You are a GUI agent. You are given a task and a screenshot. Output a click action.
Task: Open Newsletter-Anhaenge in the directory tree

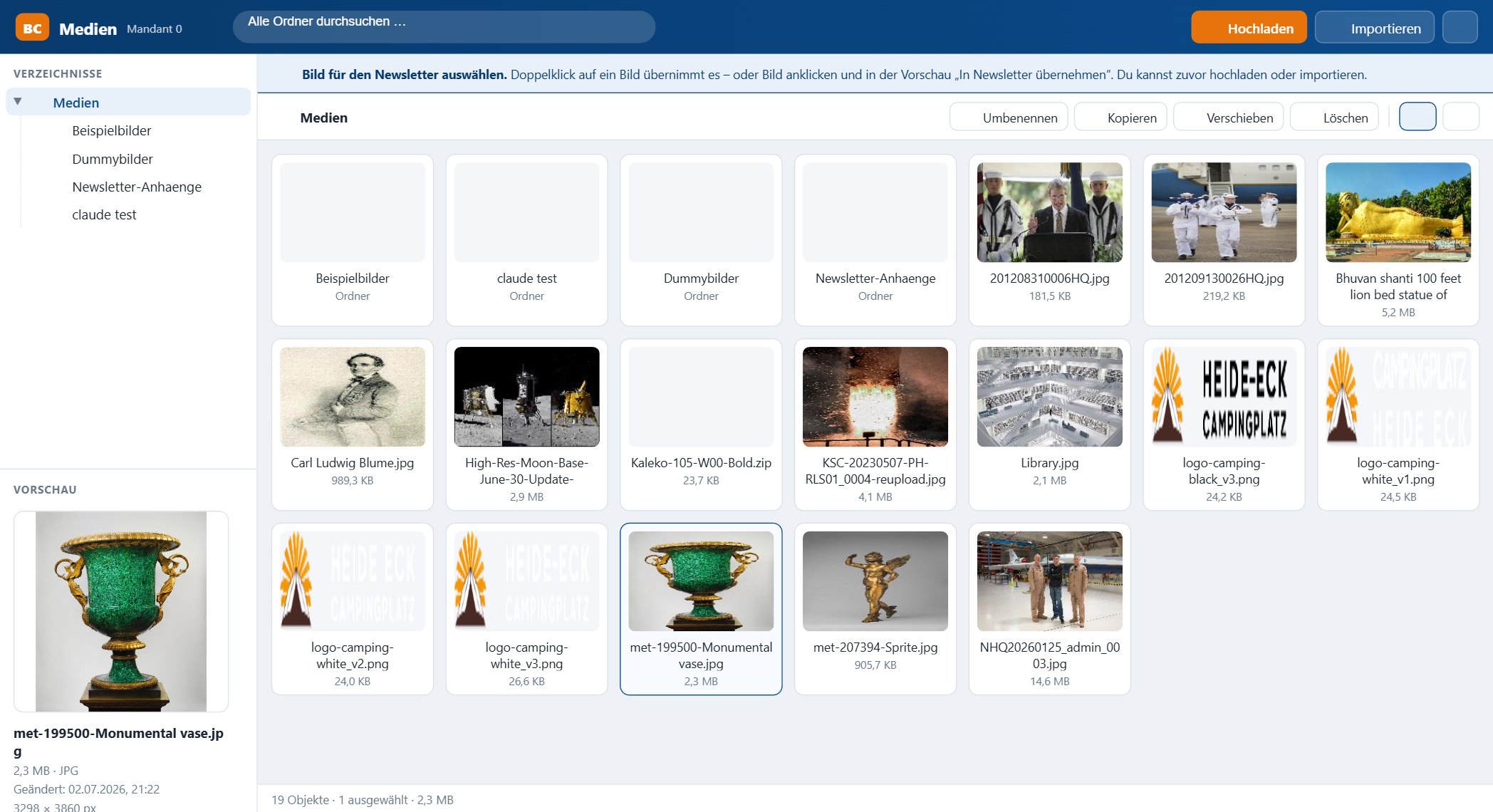pos(136,187)
